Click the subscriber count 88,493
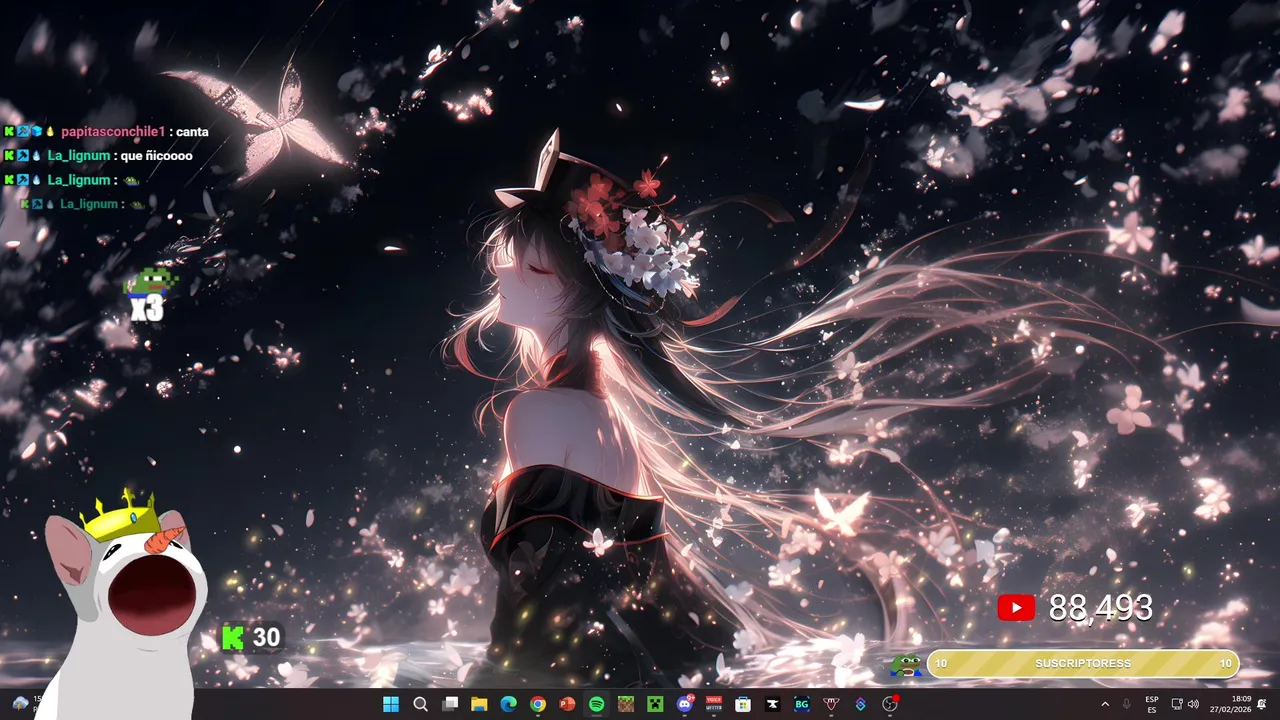Image resolution: width=1280 pixels, height=720 pixels. [1100, 607]
